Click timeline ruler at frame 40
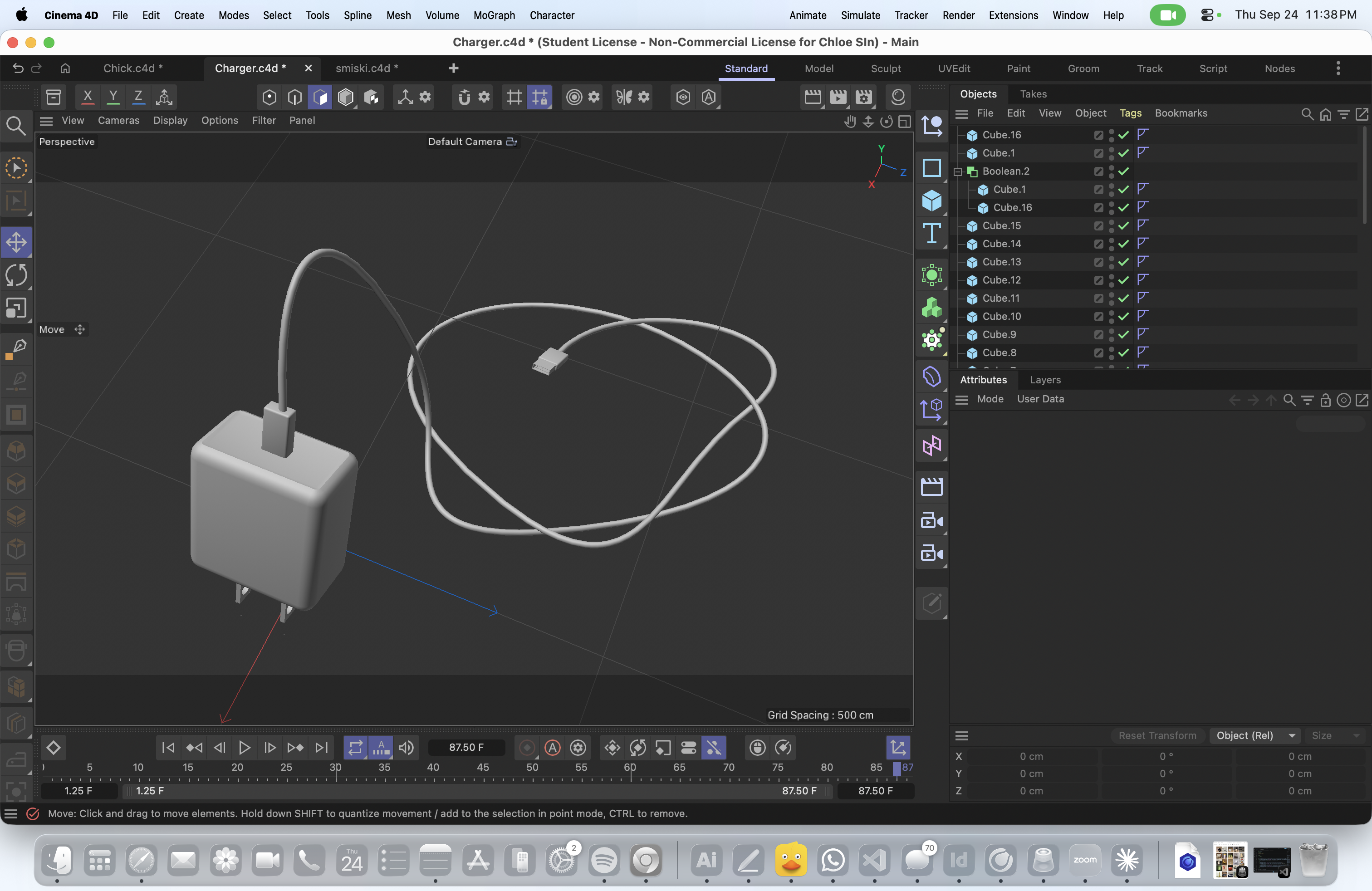 tap(433, 768)
